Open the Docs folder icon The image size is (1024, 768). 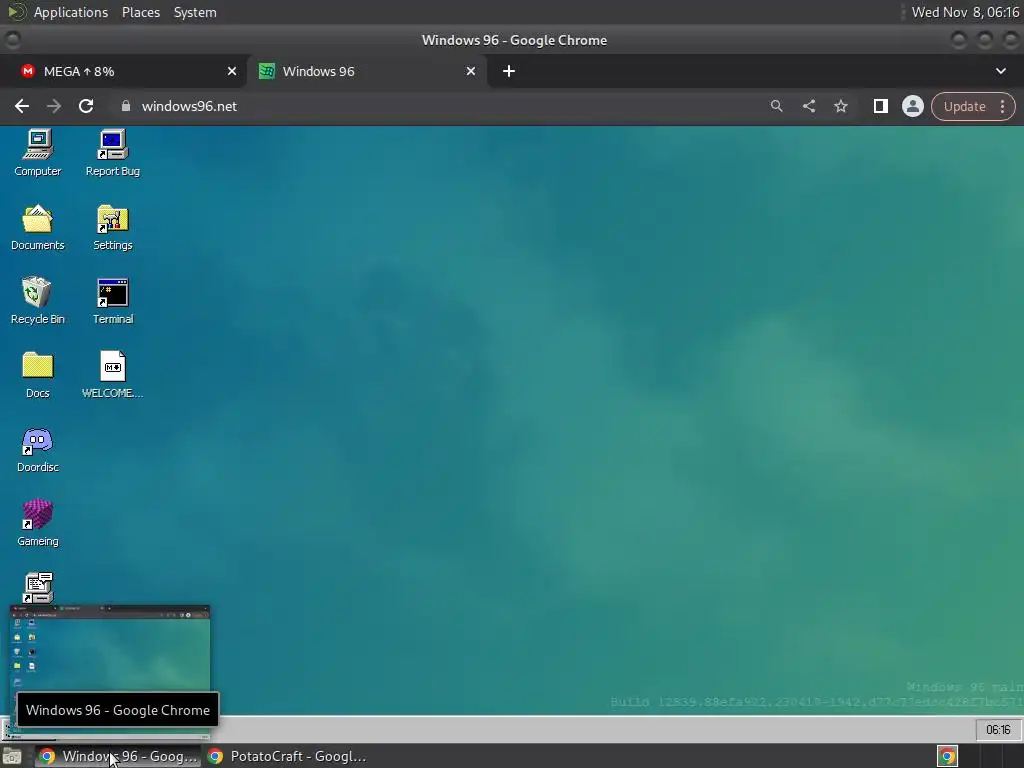[x=38, y=375]
